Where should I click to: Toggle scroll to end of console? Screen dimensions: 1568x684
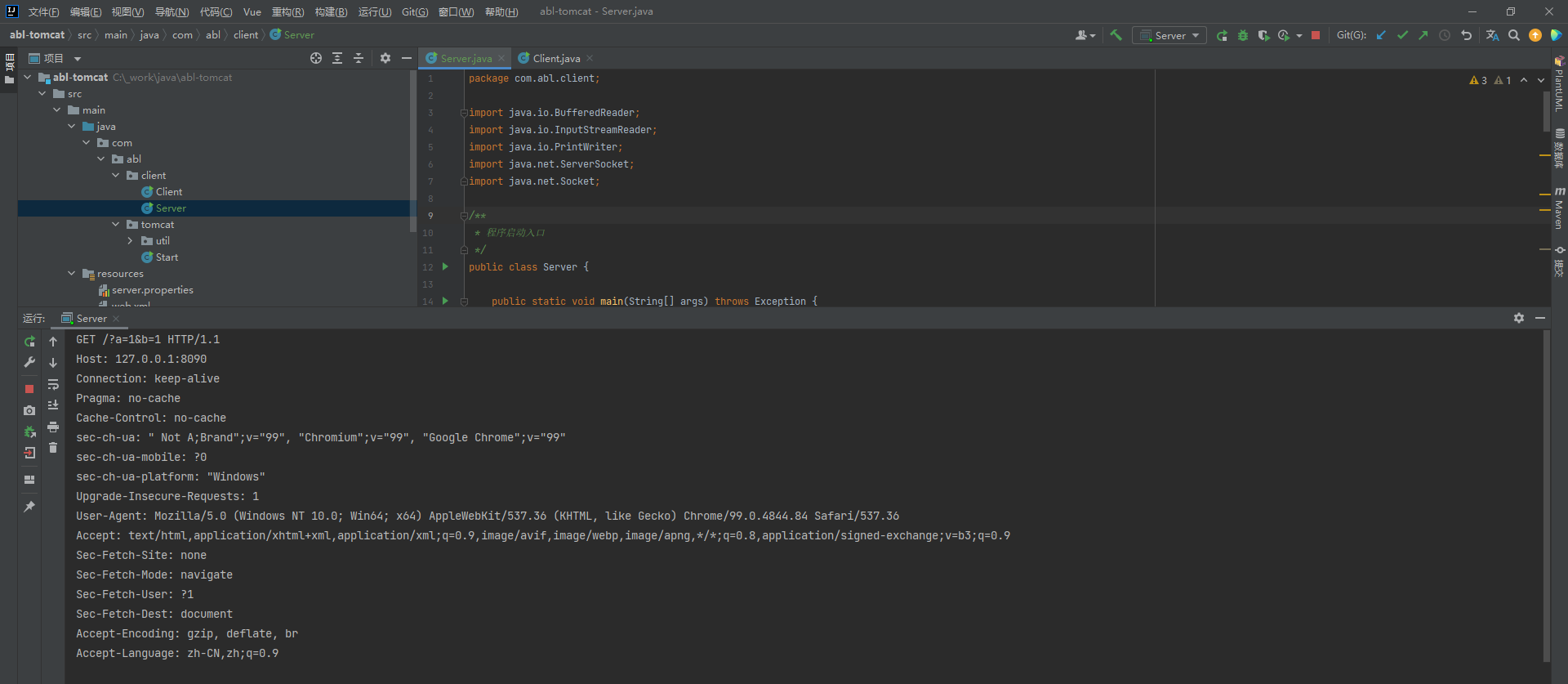coord(53,405)
